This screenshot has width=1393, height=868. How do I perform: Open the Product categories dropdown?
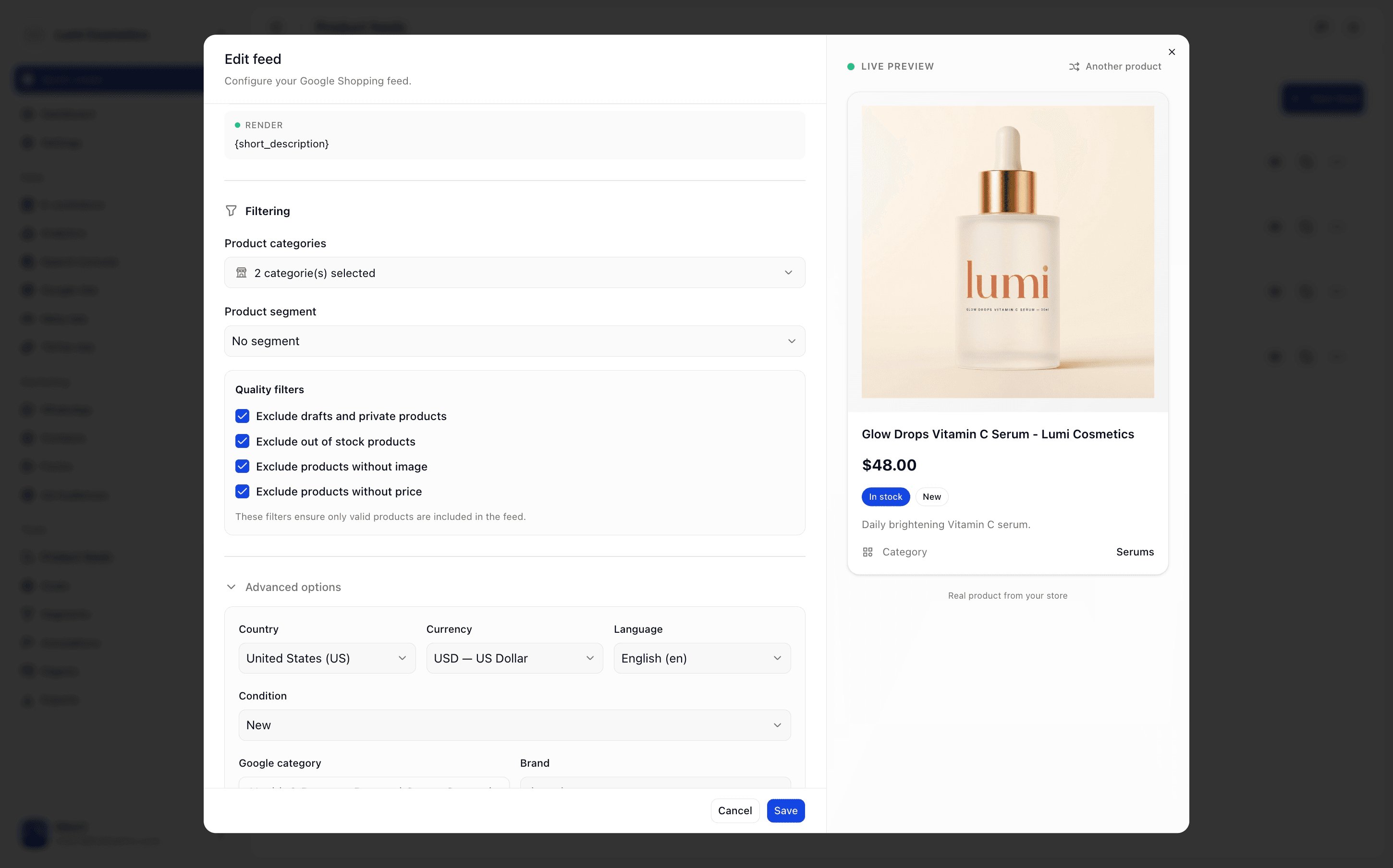tap(514, 273)
